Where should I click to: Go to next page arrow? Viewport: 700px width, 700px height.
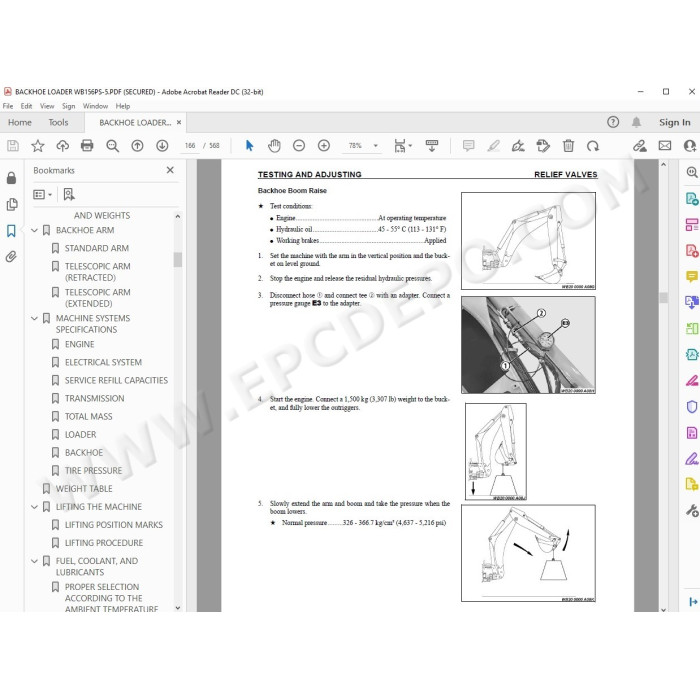click(162, 146)
